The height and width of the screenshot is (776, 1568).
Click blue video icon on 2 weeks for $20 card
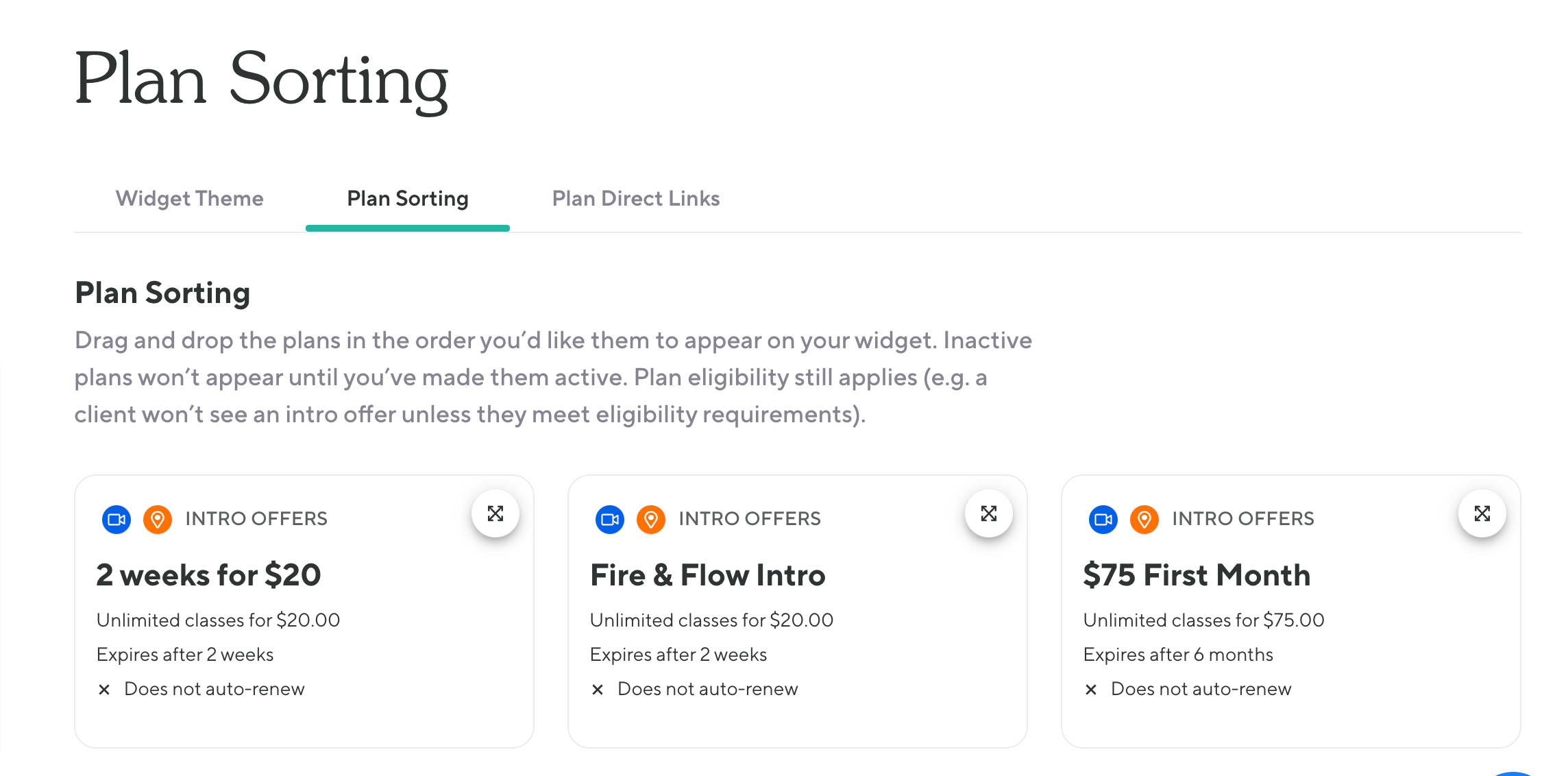coord(117,519)
